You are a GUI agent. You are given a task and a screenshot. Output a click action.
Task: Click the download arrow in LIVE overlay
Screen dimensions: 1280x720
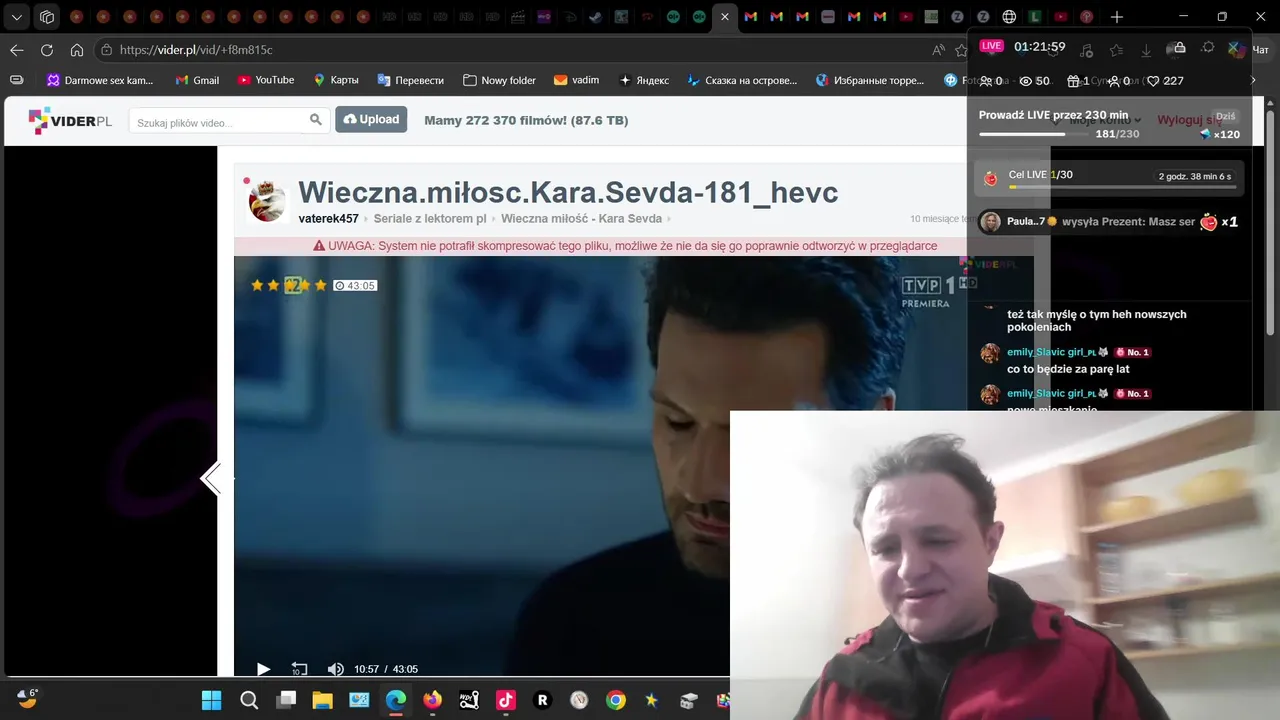(1146, 50)
